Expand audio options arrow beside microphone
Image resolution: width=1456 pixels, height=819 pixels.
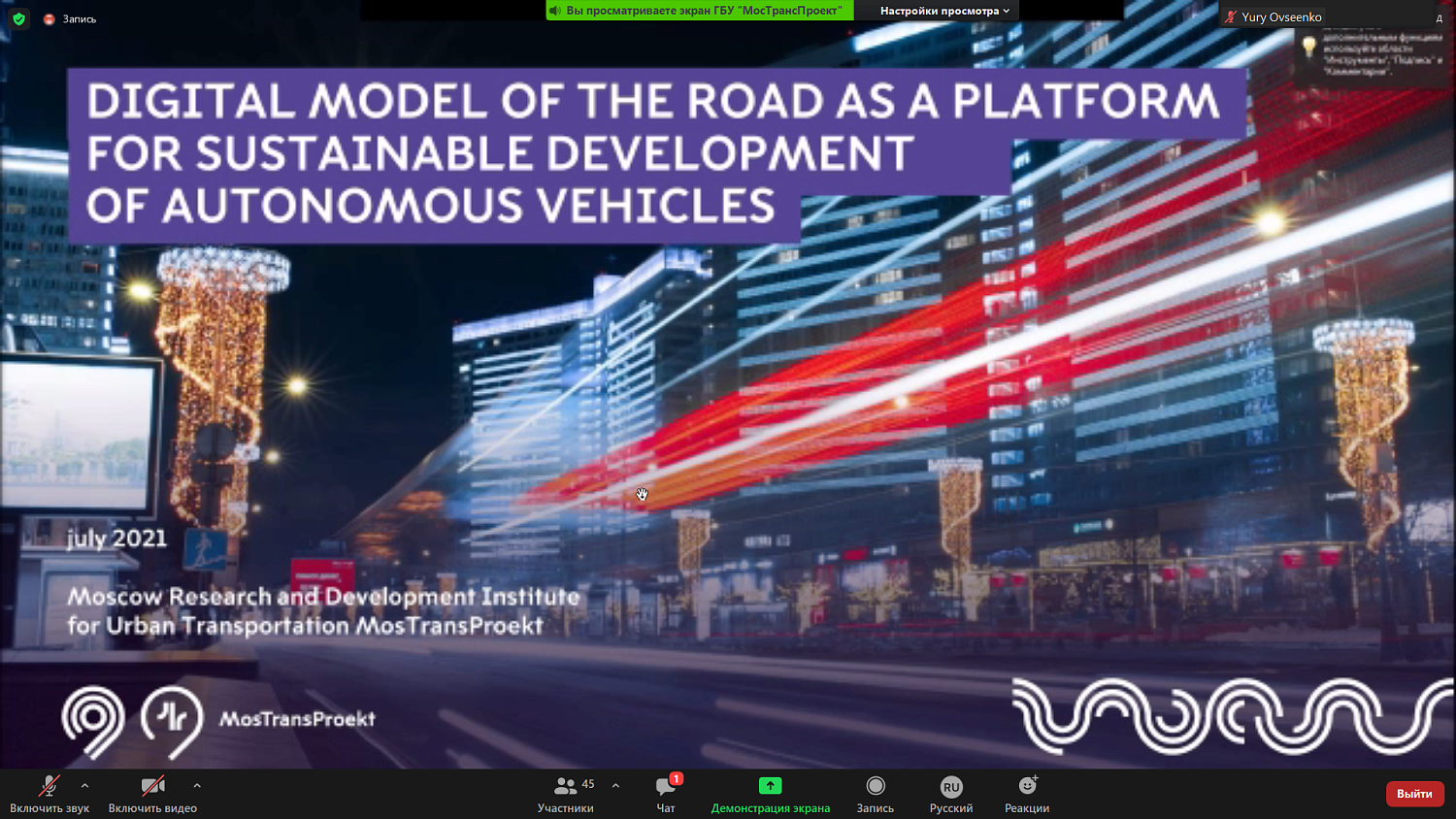point(85,786)
